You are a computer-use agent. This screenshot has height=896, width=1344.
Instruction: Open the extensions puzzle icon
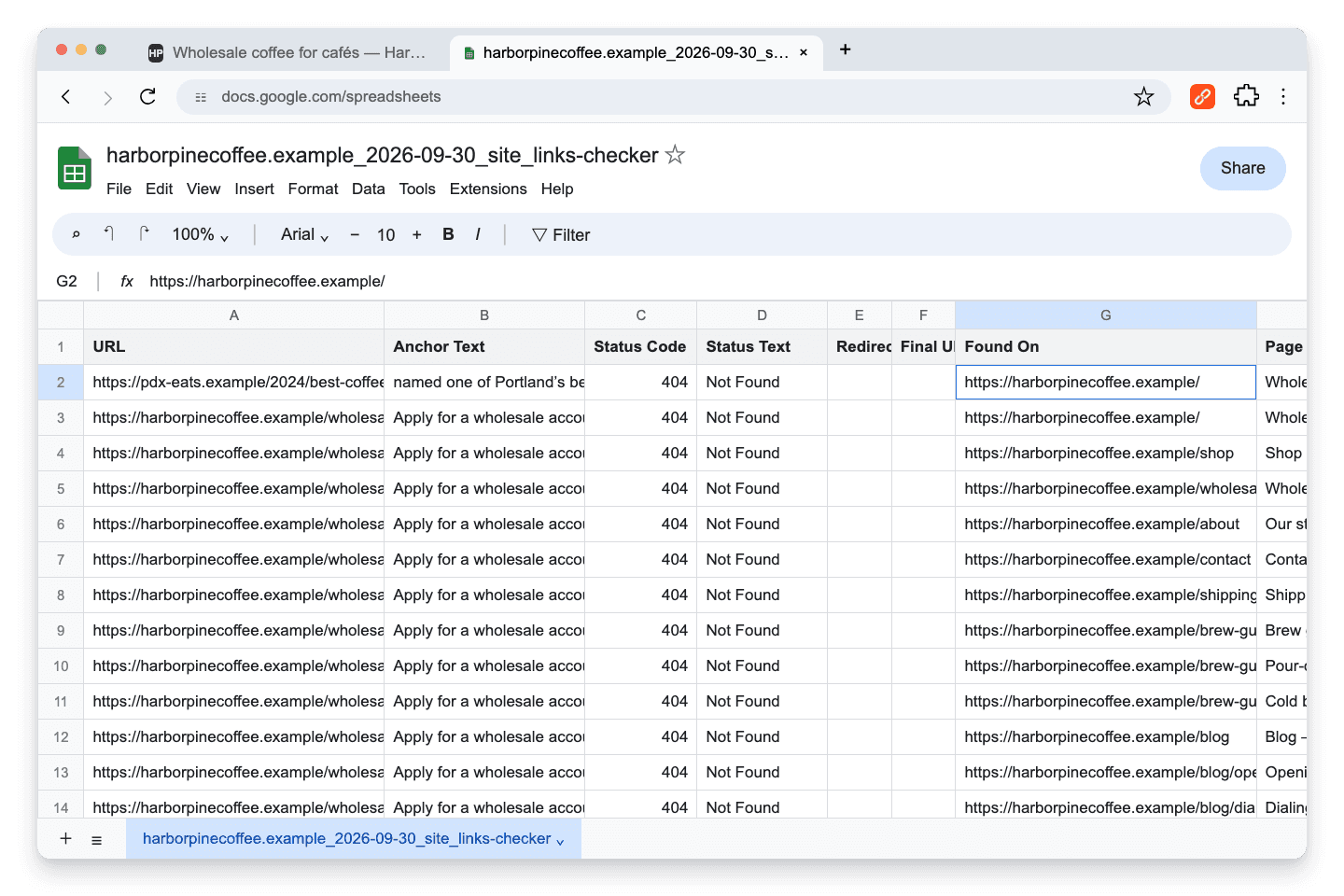click(1246, 97)
